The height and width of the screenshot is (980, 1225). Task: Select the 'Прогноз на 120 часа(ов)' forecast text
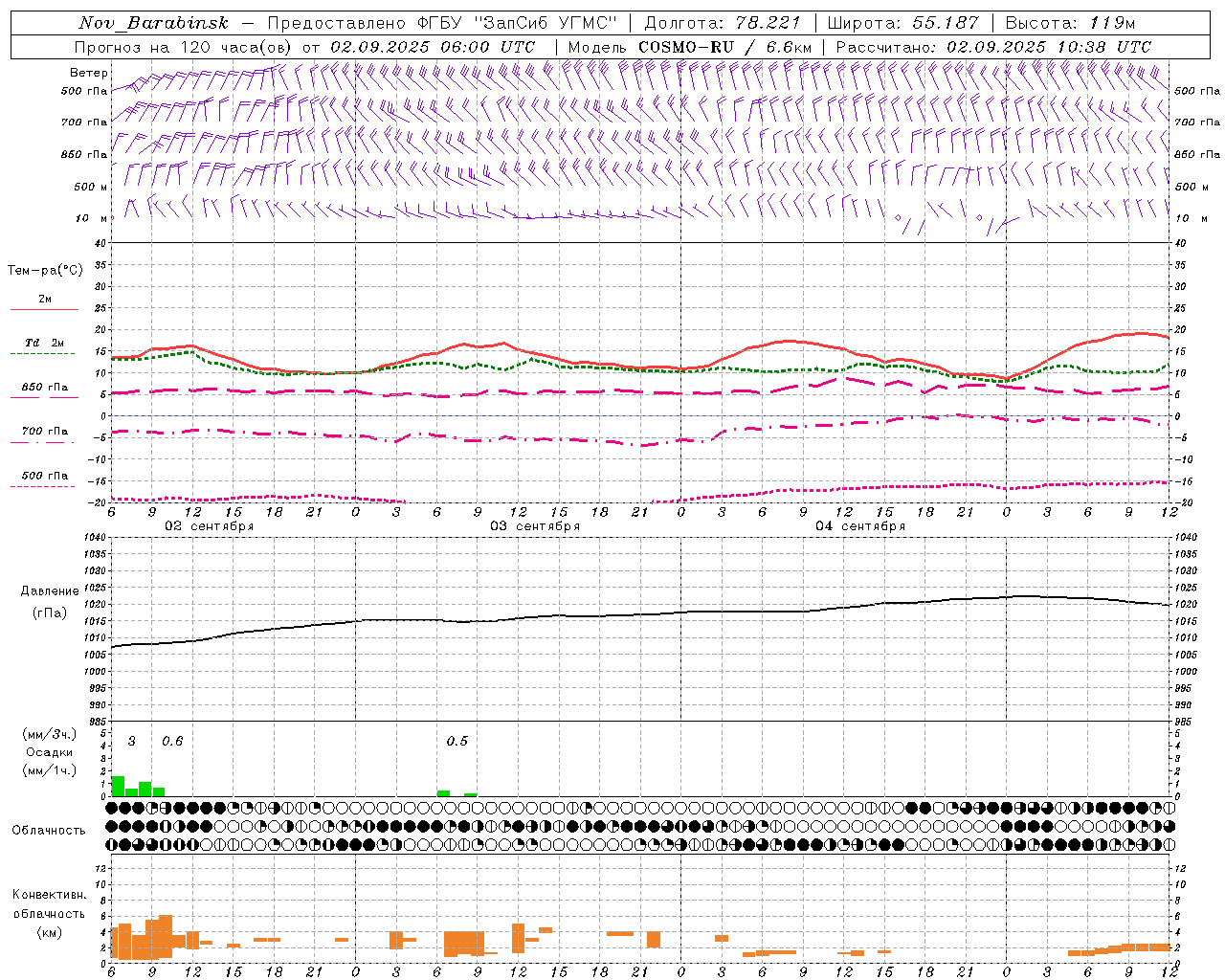point(185,46)
